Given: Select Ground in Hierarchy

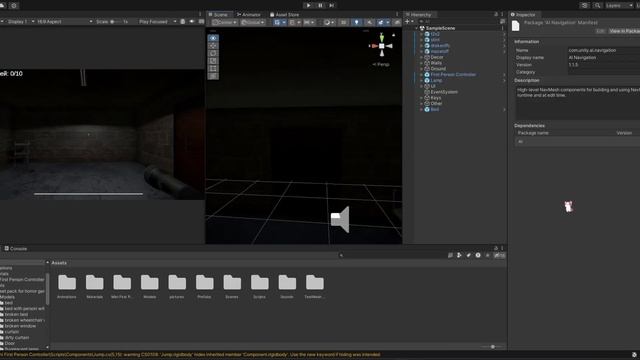Looking at the screenshot, I should point(438,69).
